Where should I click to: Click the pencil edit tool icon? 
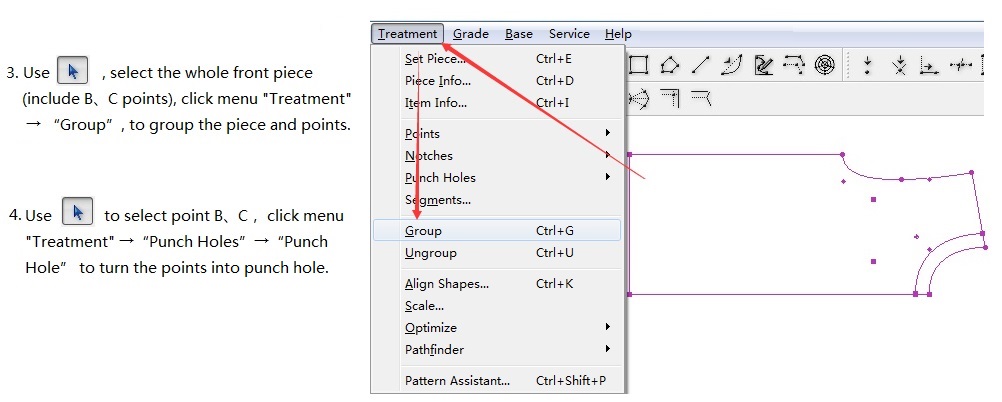pyautogui.click(x=763, y=66)
